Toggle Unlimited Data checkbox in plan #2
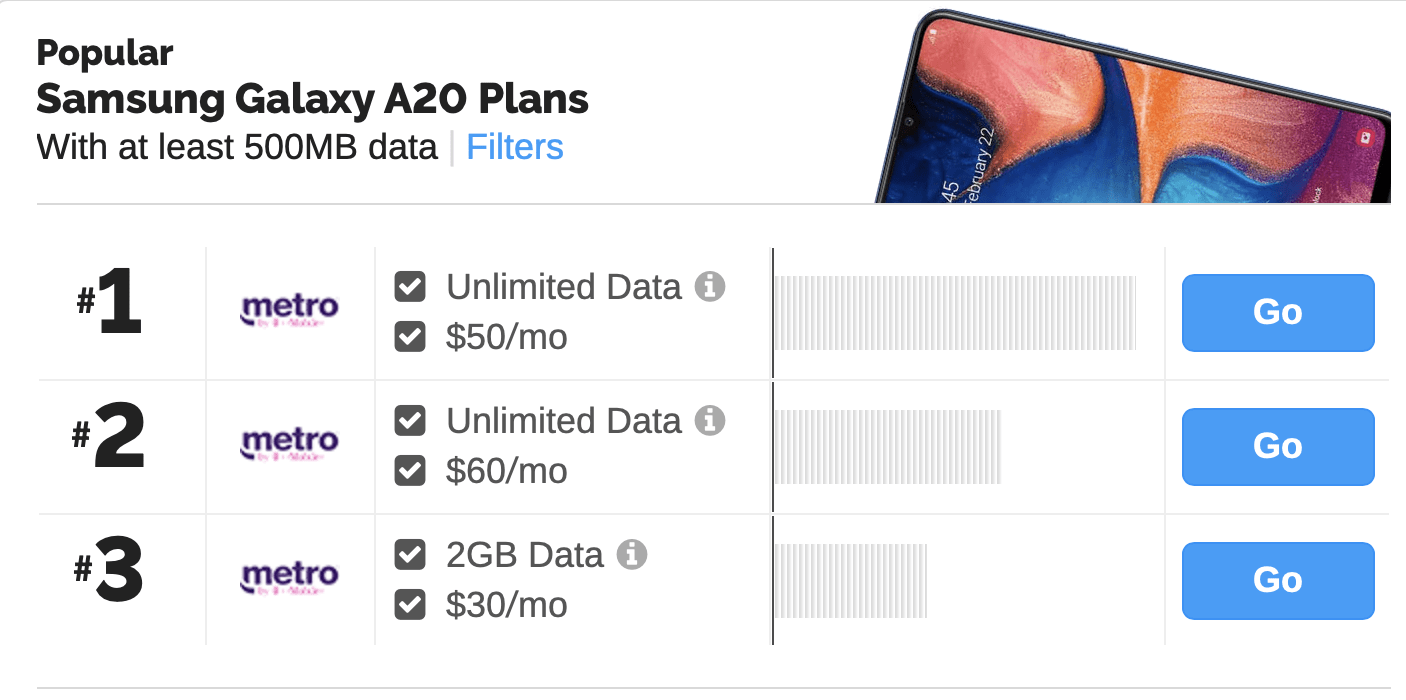This screenshot has height=700, width=1406. coord(410,421)
